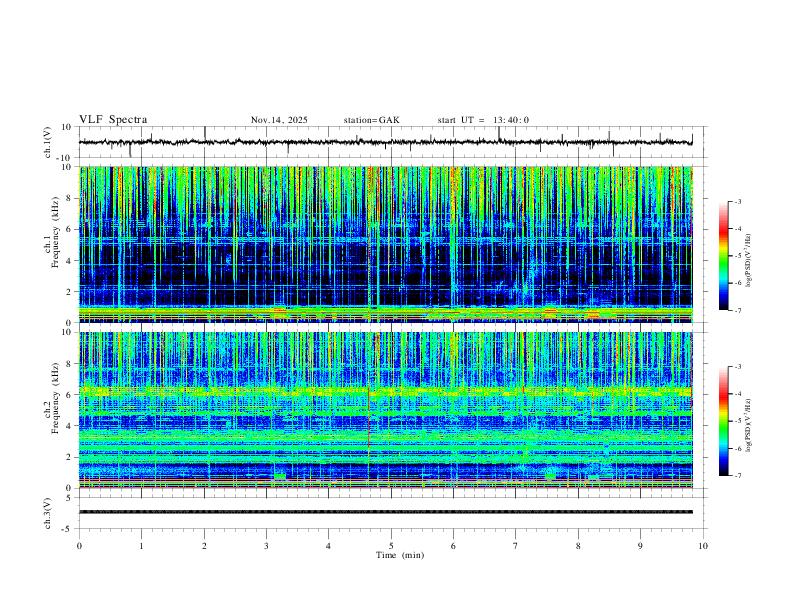Click the ch.2 "Frequency (kHz)" axis label
The image size is (792, 612).
click(56, 398)
